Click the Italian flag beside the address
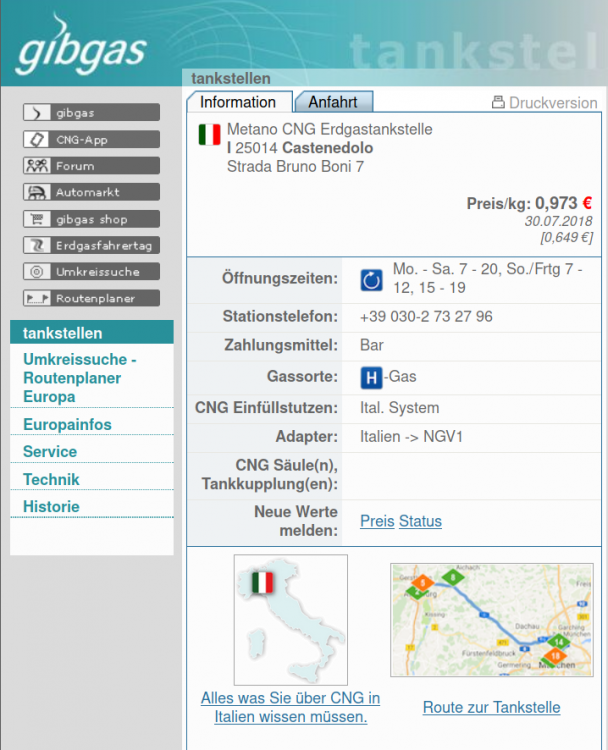 point(210,134)
